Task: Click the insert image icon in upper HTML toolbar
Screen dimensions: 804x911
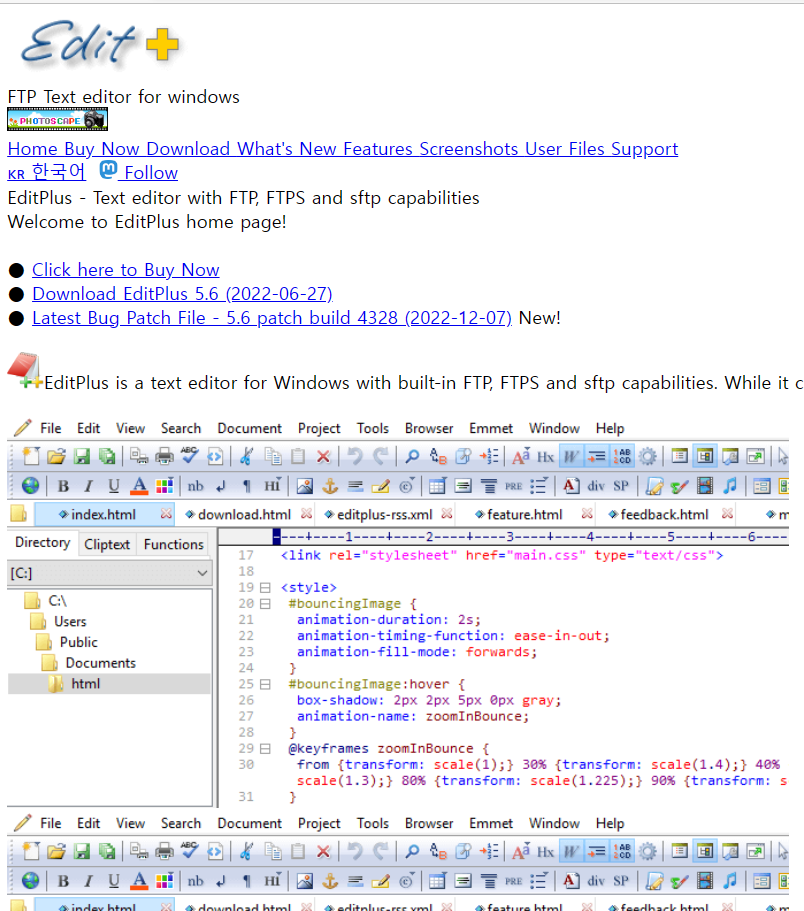Action: (304, 486)
